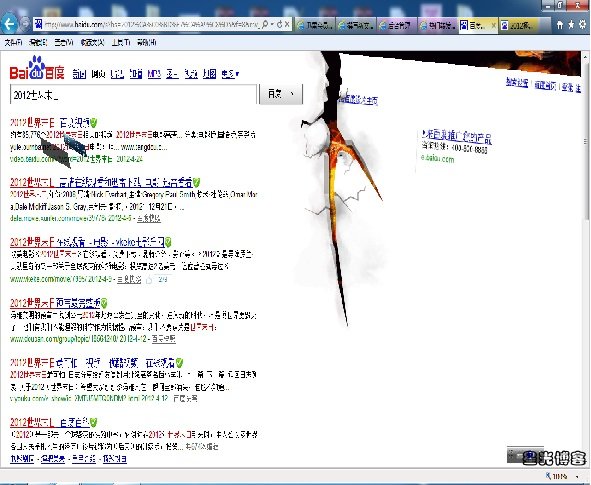Click the IE forward arrow button

pos(25,24)
